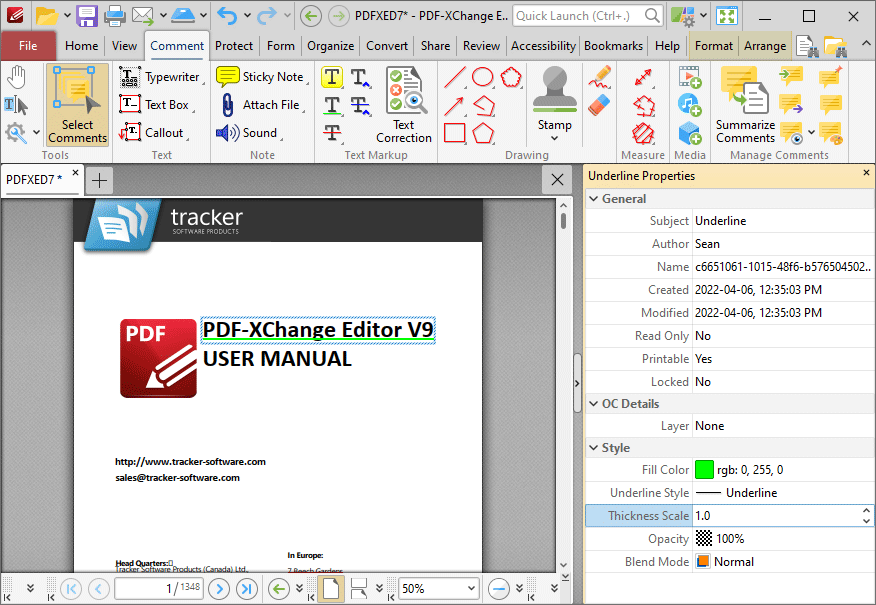Open the Underline Style dropdown
This screenshot has width=876, height=605.
pyautogui.click(x=783, y=493)
